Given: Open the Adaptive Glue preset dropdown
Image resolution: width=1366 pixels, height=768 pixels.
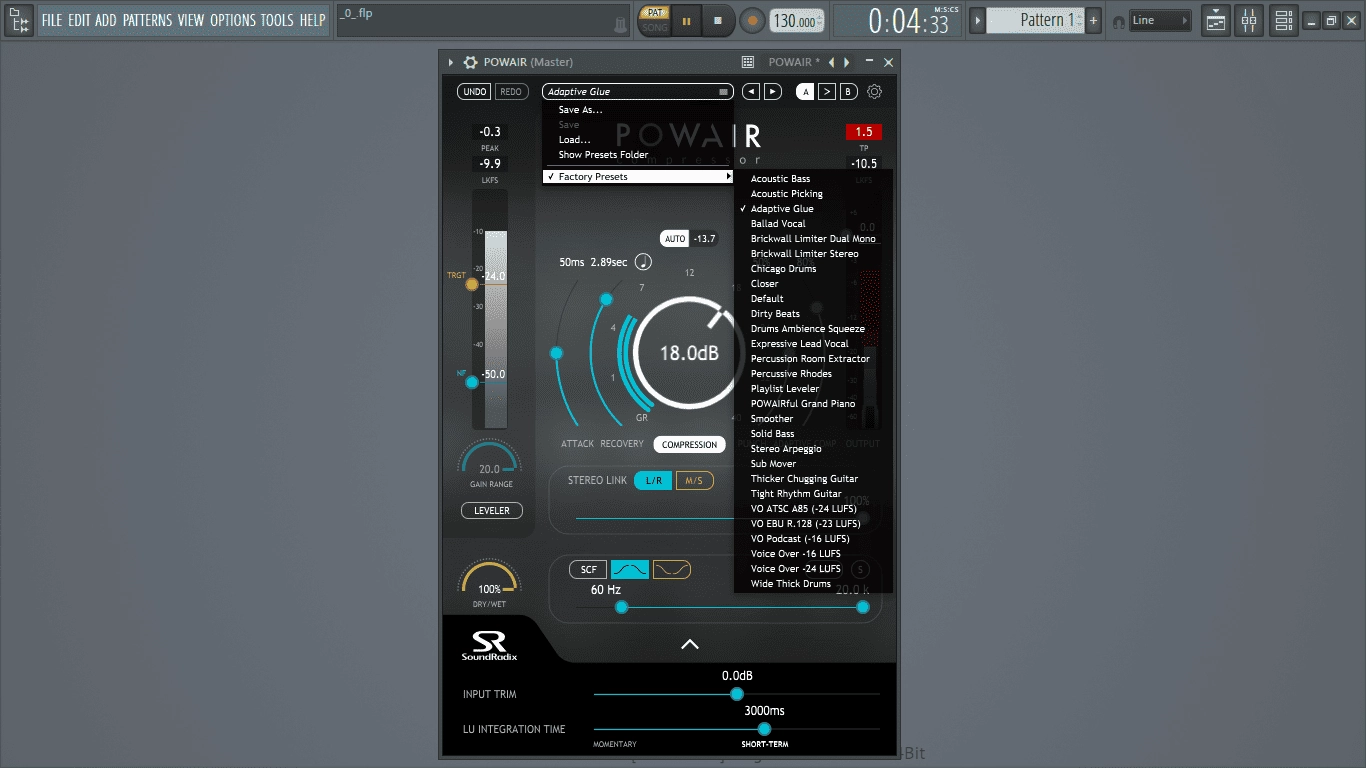Looking at the screenshot, I should [x=638, y=92].
